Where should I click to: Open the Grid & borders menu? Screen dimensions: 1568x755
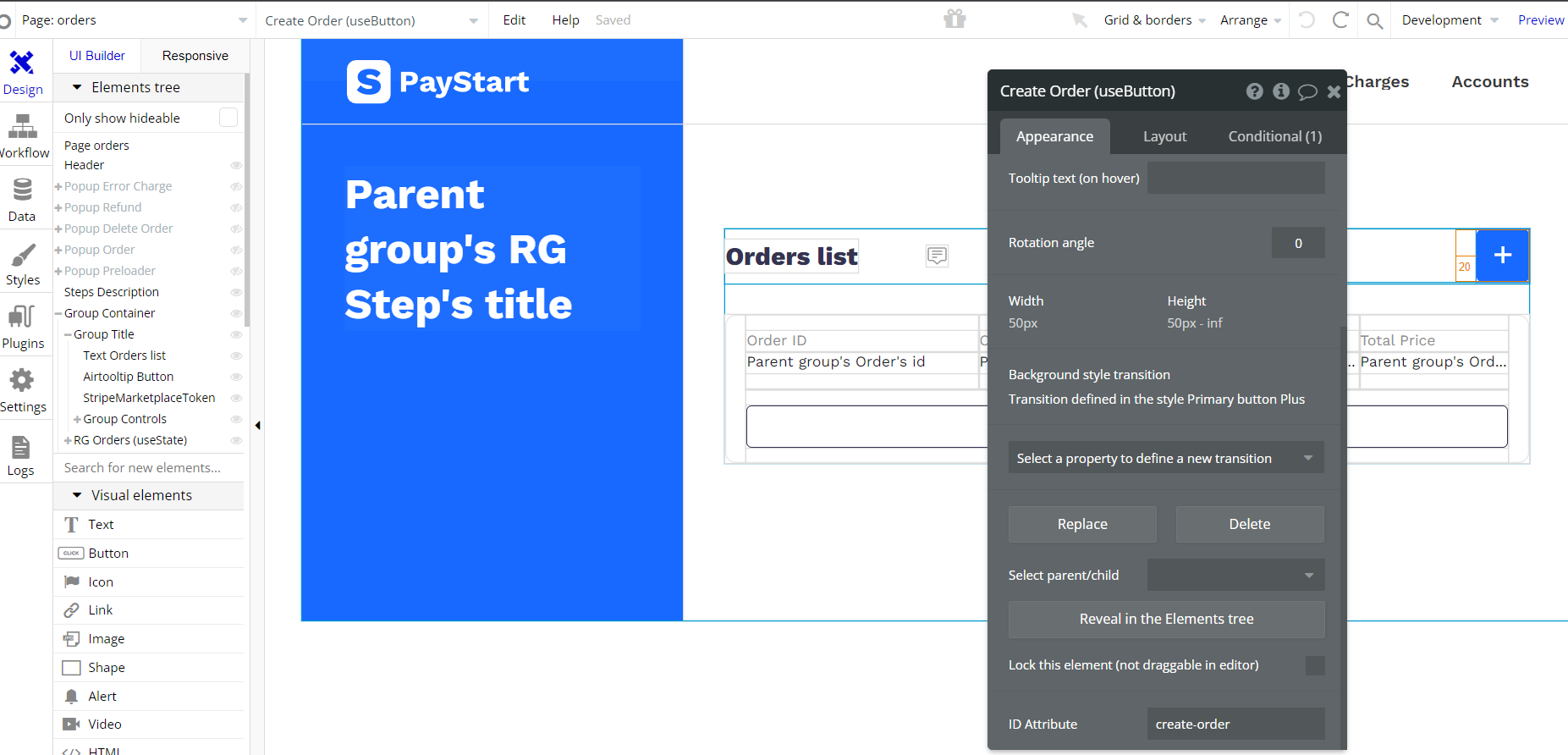pyautogui.click(x=1155, y=20)
